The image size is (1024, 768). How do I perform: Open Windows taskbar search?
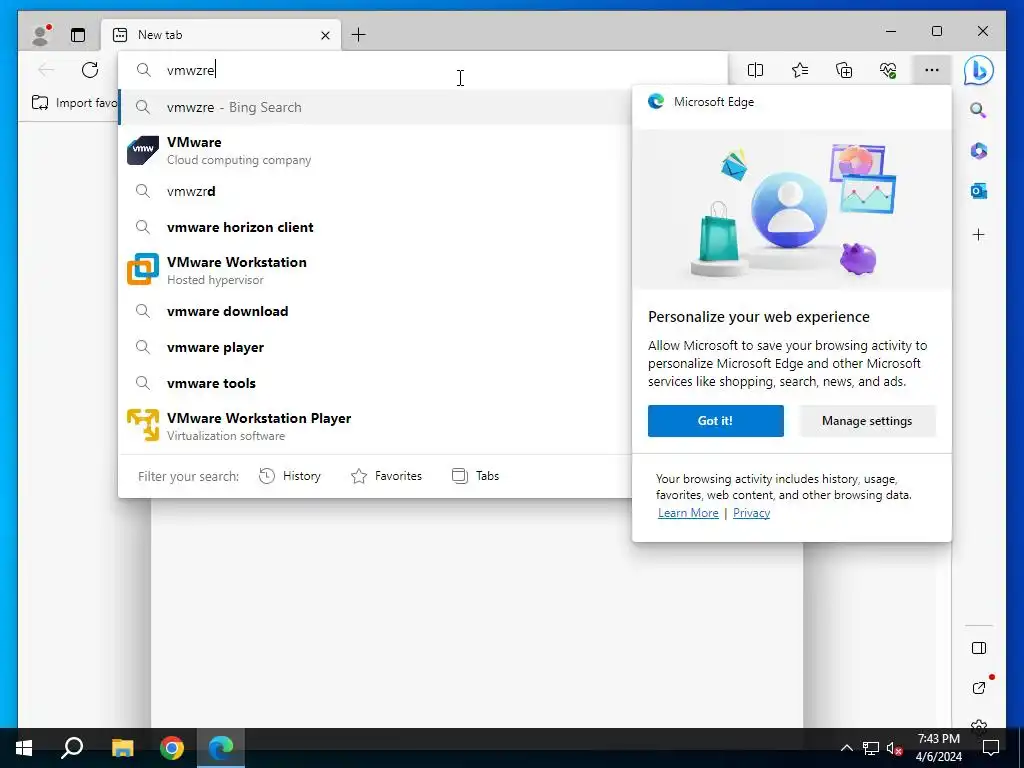[x=72, y=748]
